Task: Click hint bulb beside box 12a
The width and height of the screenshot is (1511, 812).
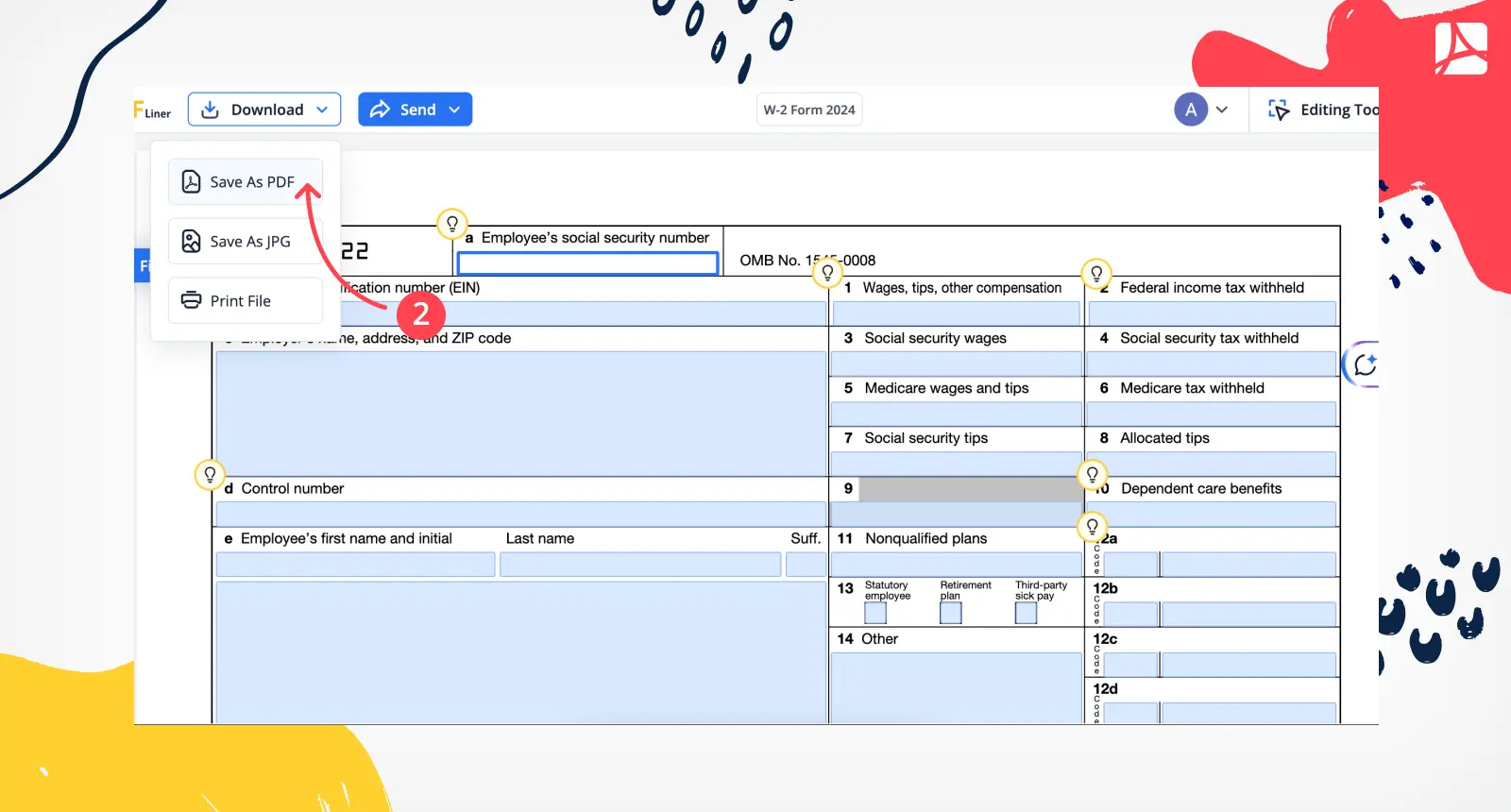Action: coord(1092,526)
